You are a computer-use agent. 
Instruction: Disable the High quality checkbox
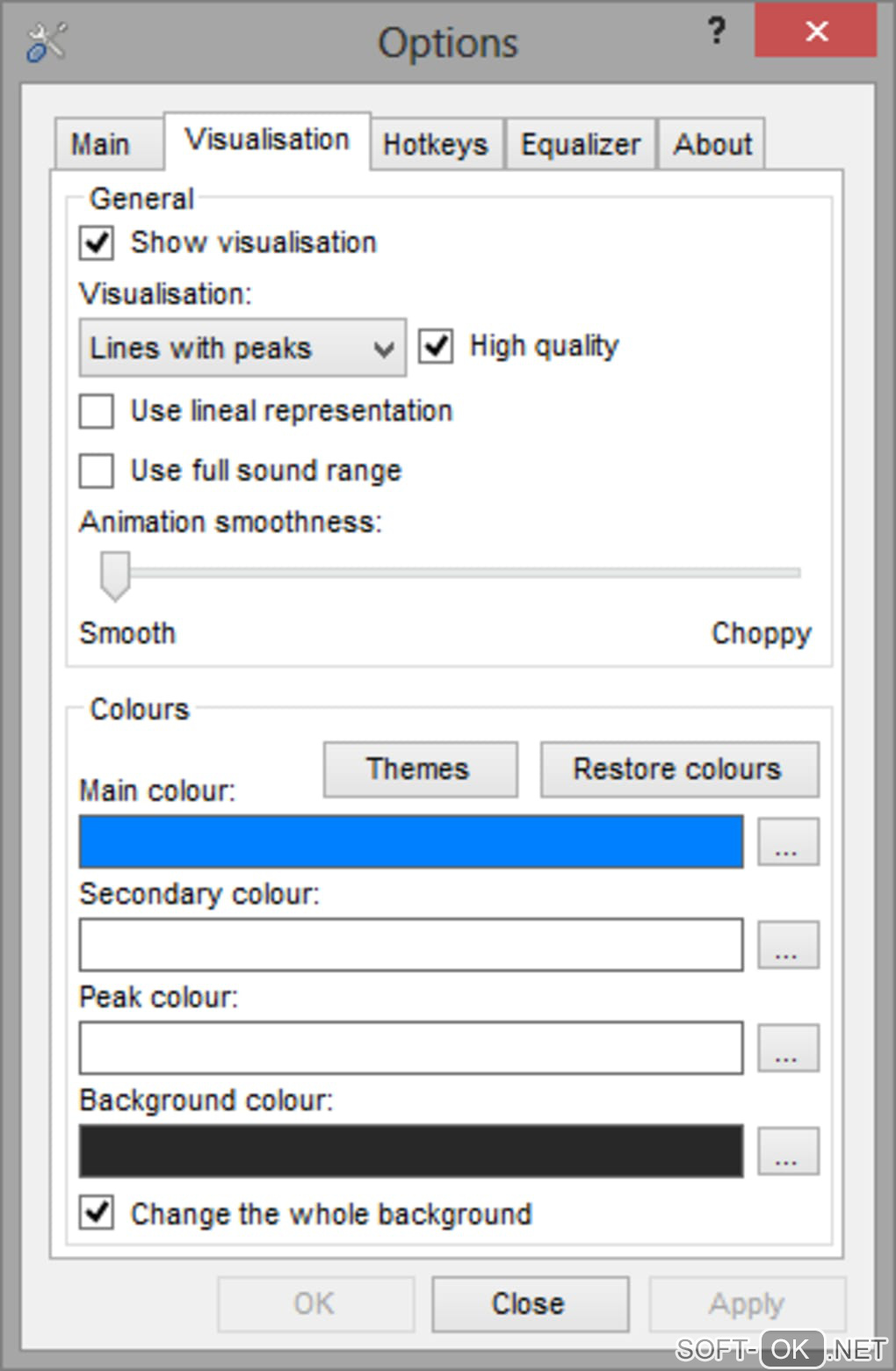[x=436, y=346]
